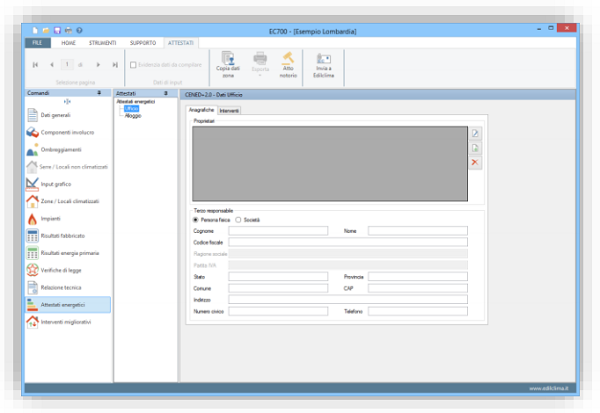Go to next page arrow
This screenshot has height=413, width=600.
point(100,64)
